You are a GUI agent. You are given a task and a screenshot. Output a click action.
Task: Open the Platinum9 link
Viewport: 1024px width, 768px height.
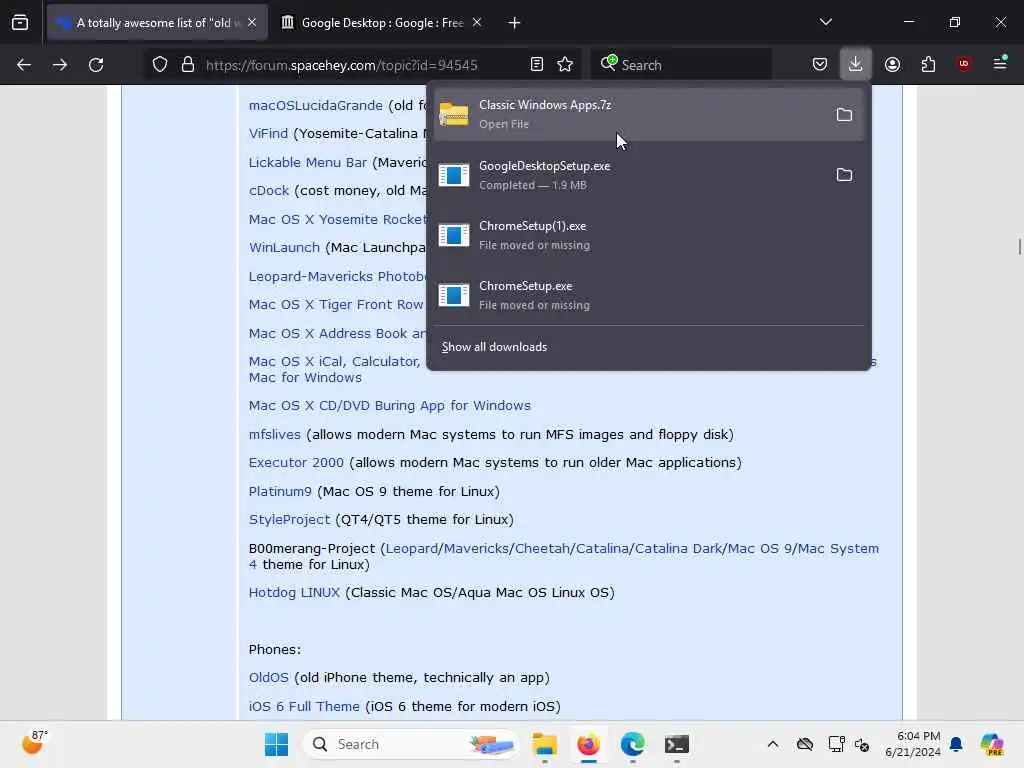(x=280, y=491)
